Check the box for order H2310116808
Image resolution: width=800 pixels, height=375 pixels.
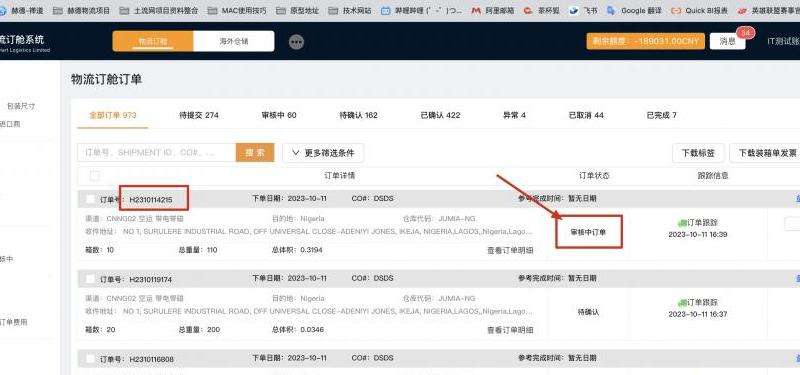pyautogui.click(x=90, y=359)
